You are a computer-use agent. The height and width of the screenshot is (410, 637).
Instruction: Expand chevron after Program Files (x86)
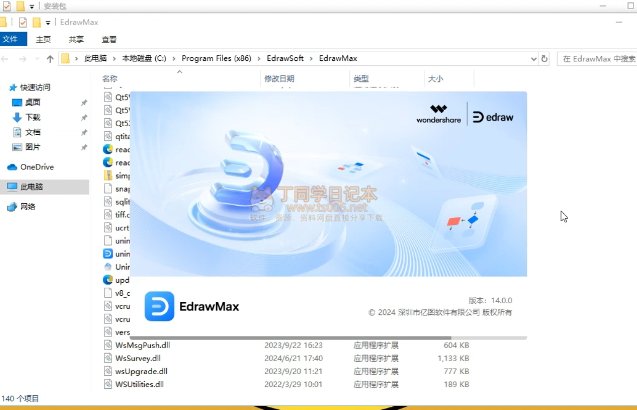(x=259, y=59)
